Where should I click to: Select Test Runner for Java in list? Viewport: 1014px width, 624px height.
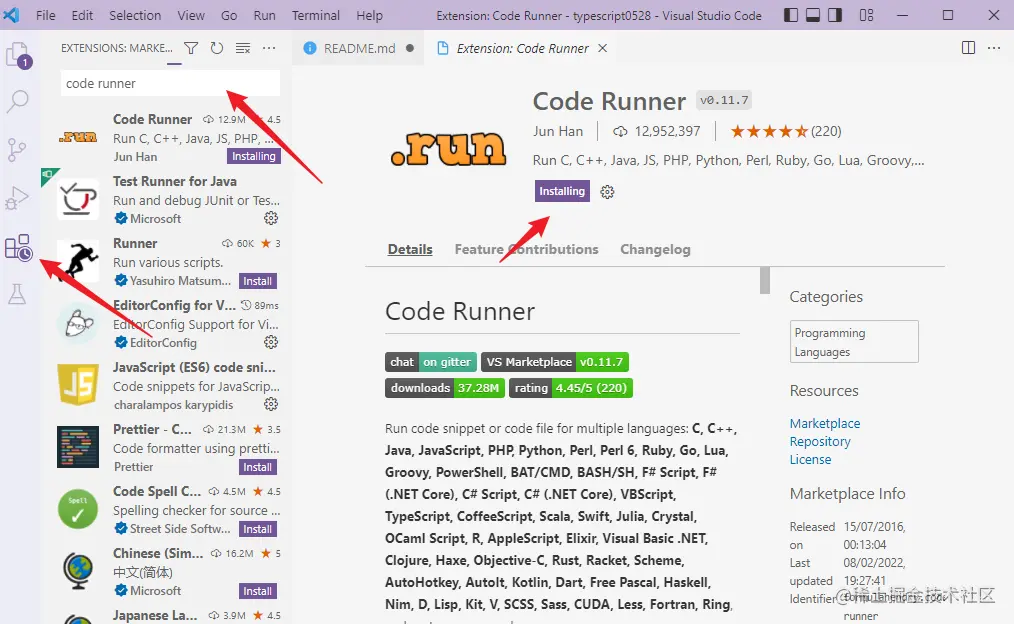165,200
